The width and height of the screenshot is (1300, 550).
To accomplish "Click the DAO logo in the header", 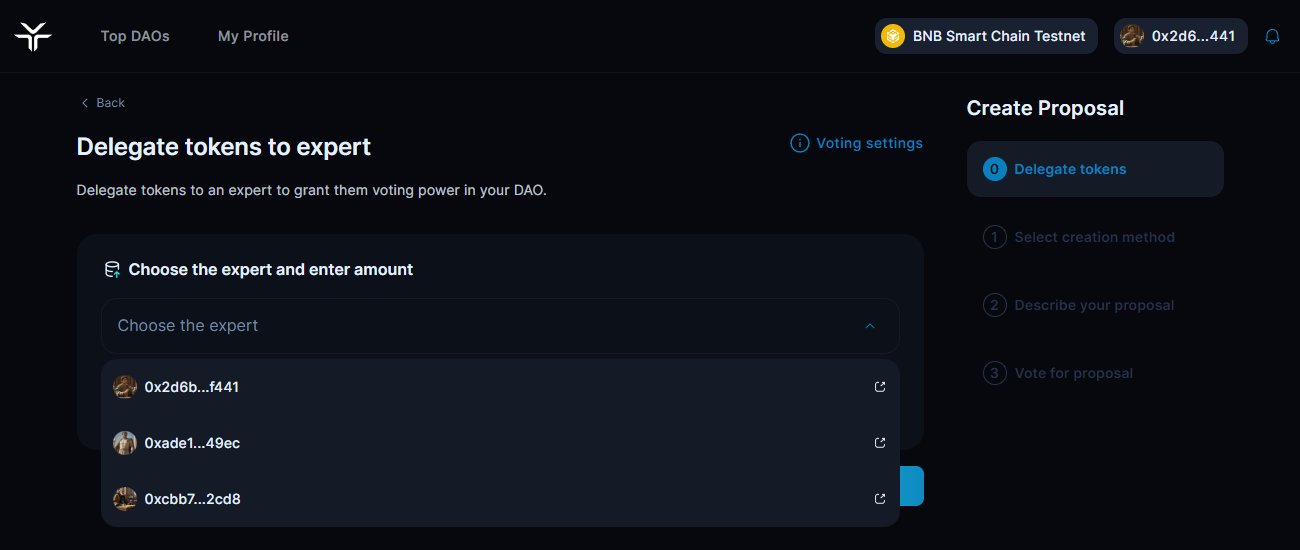I will tap(33, 36).
